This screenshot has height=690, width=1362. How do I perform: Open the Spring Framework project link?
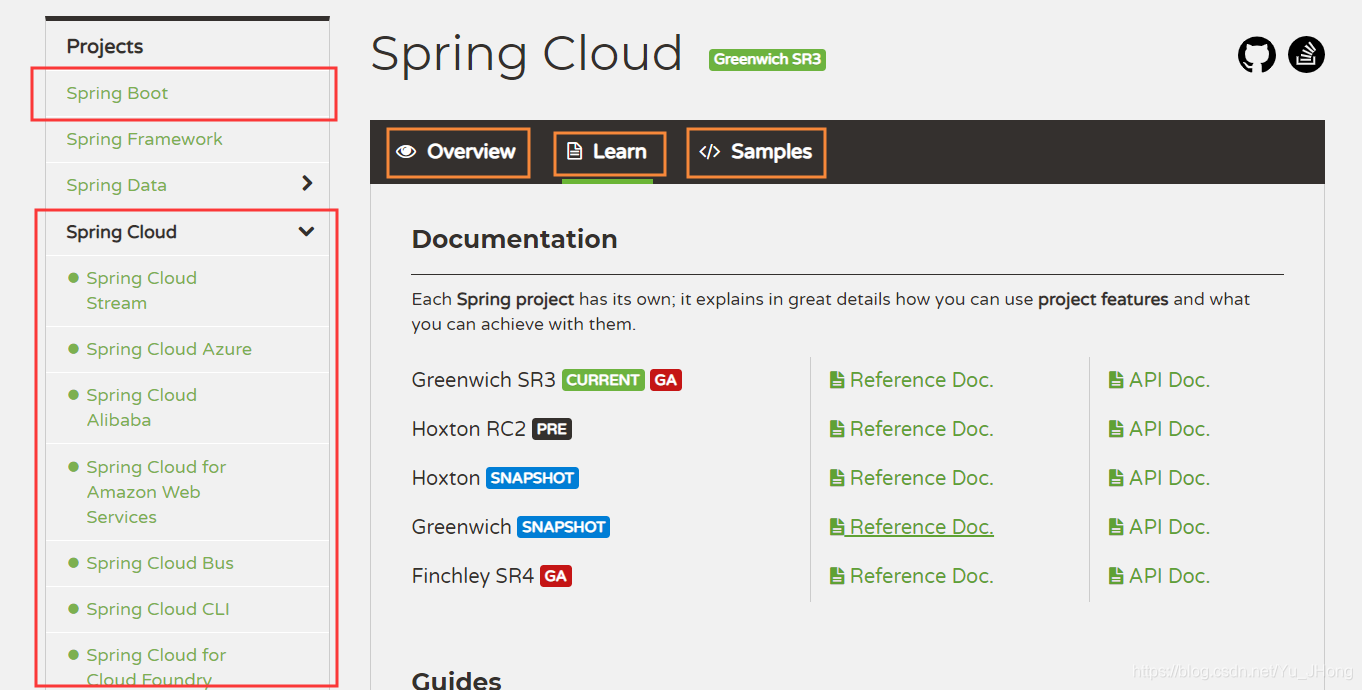(143, 139)
